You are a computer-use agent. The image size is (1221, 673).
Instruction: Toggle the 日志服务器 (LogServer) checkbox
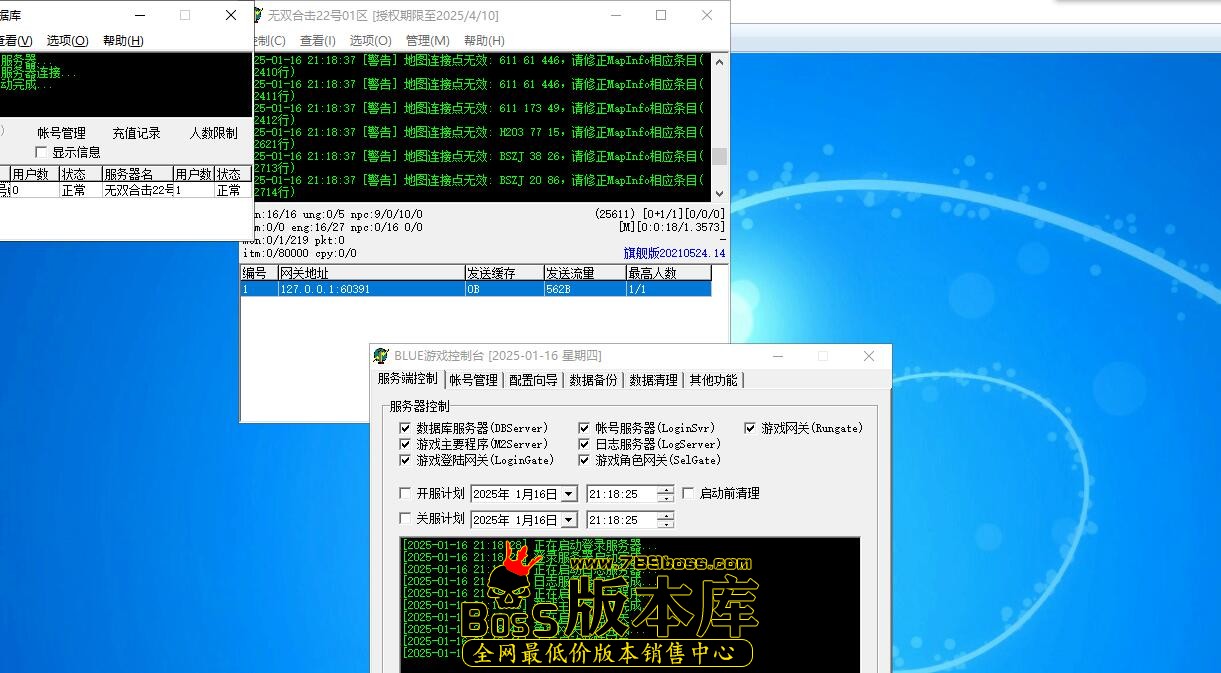pos(584,444)
